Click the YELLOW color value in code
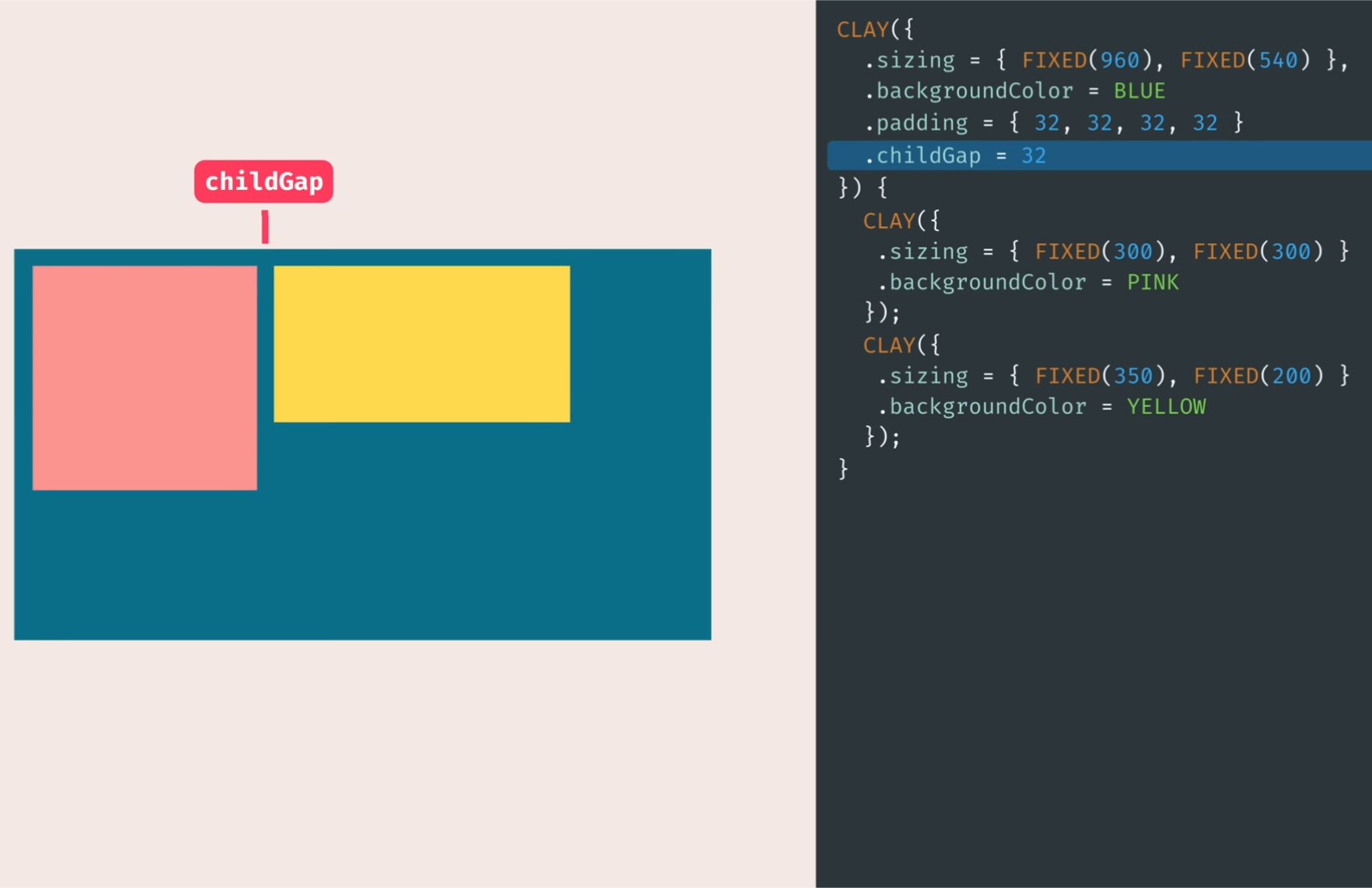 coord(1166,407)
